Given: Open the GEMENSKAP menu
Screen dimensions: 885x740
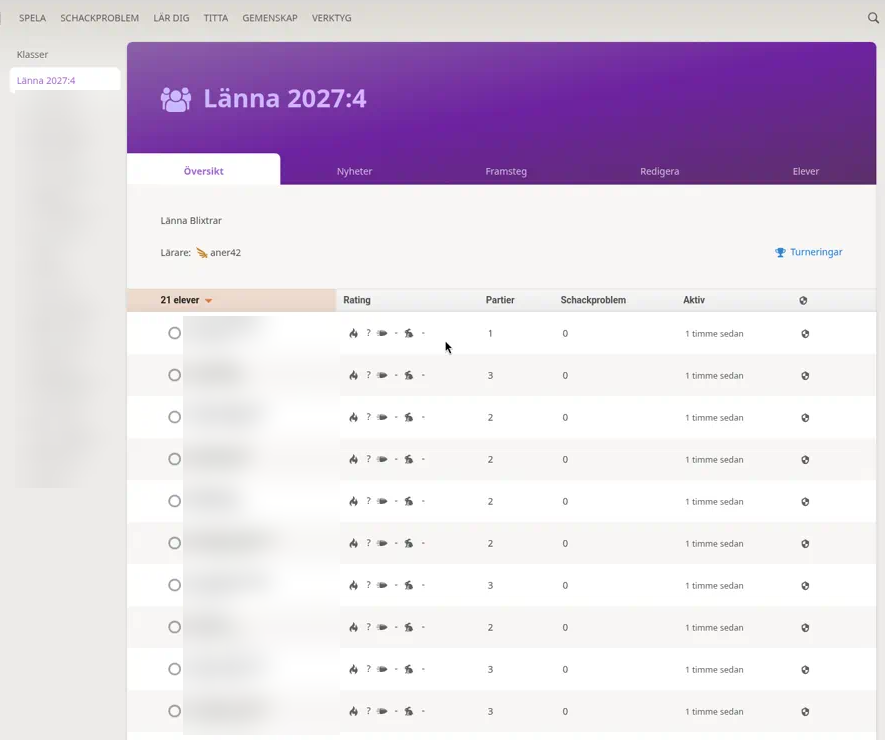Looking at the screenshot, I should (x=270, y=18).
